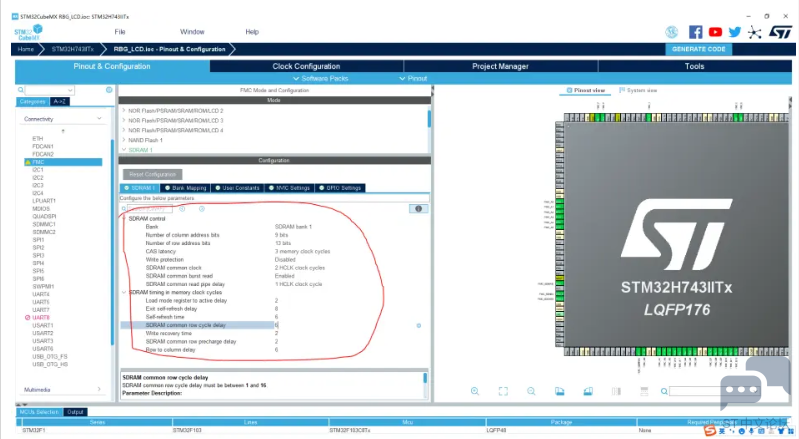The height and width of the screenshot is (439, 799).
Task: Select QUADSPI in peripheral list
Action: click(44, 216)
